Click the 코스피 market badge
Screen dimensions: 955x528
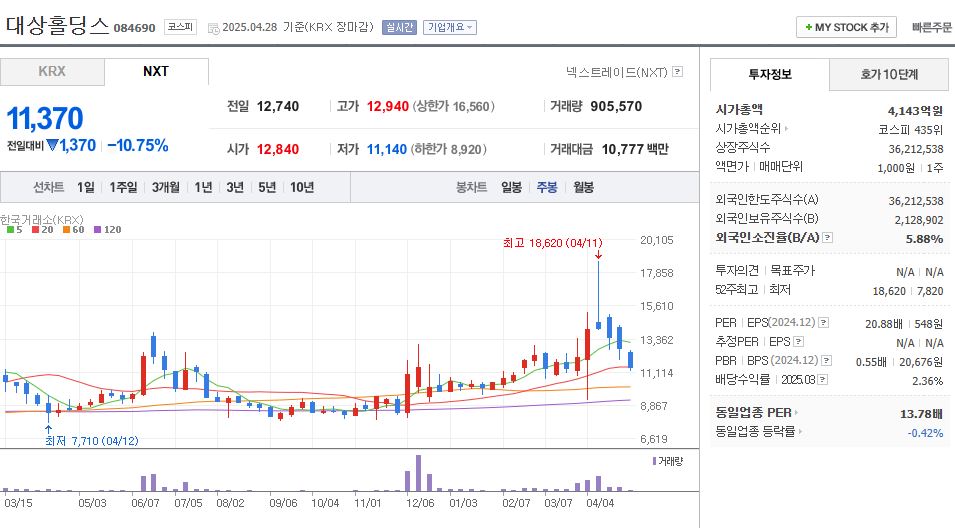(x=180, y=27)
